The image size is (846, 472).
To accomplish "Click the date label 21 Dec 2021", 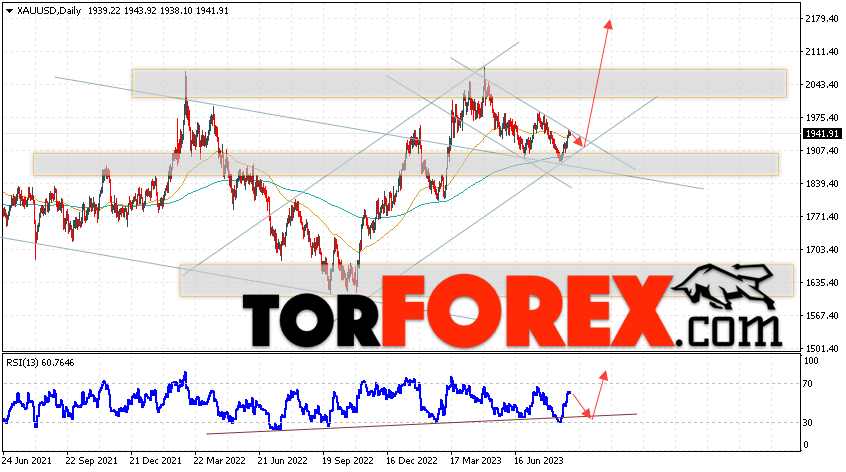I will click(155, 461).
